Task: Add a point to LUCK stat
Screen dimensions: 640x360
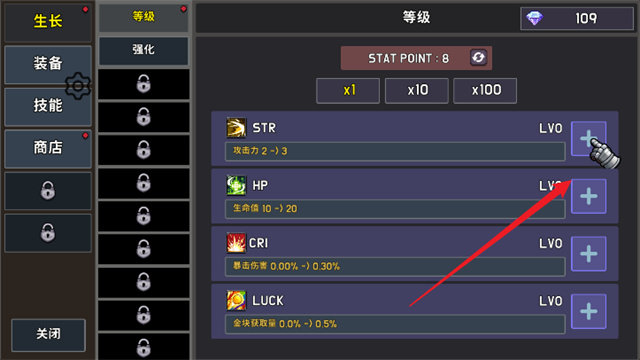Action: click(588, 311)
